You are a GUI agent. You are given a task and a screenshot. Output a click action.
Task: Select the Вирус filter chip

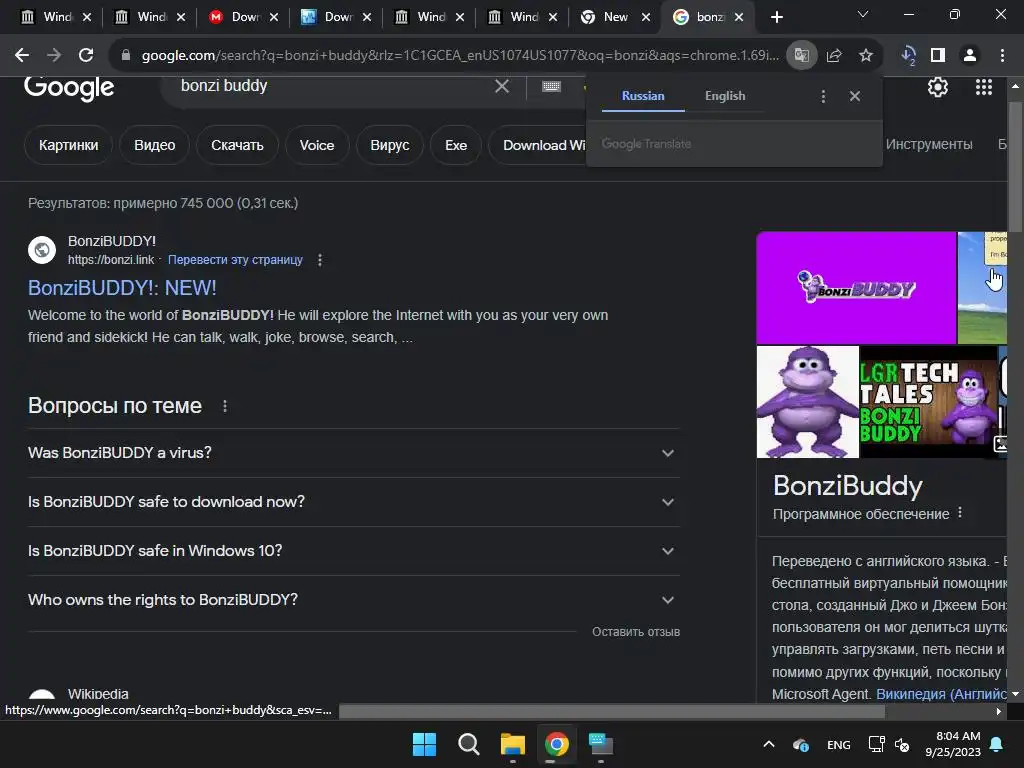click(390, 145)
